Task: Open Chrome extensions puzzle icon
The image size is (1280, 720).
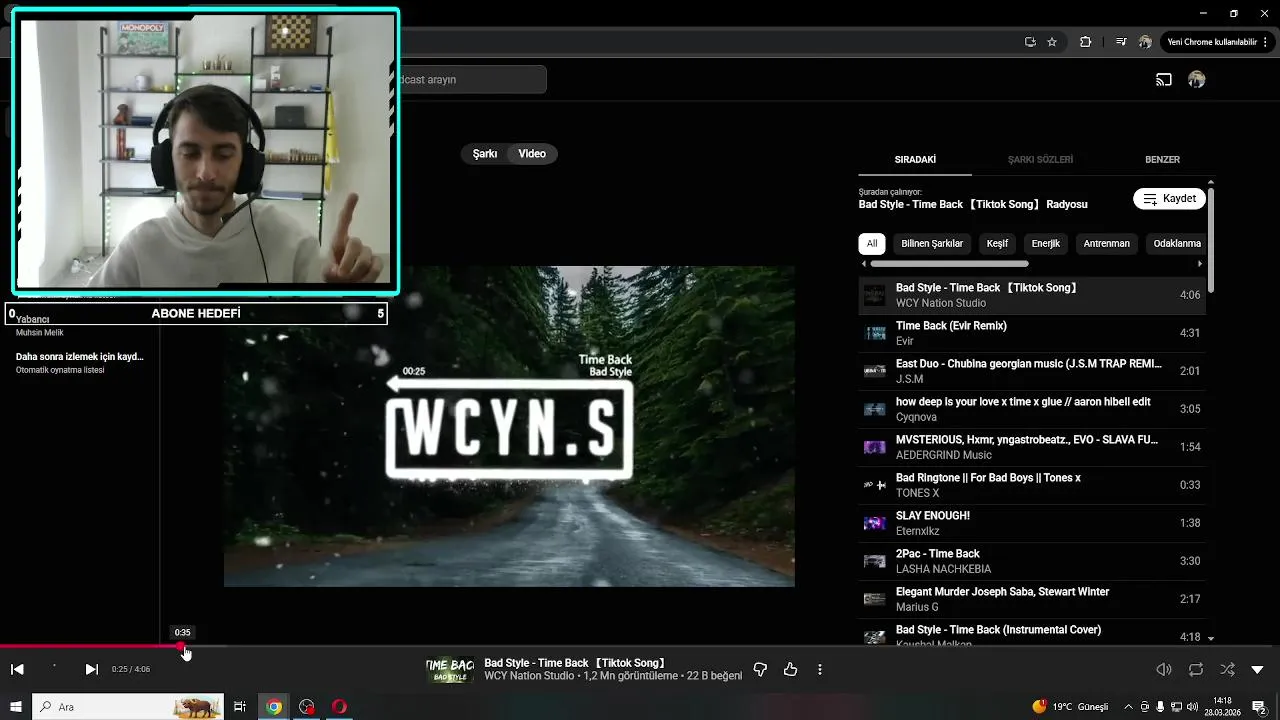Action: pos(1086,42)
